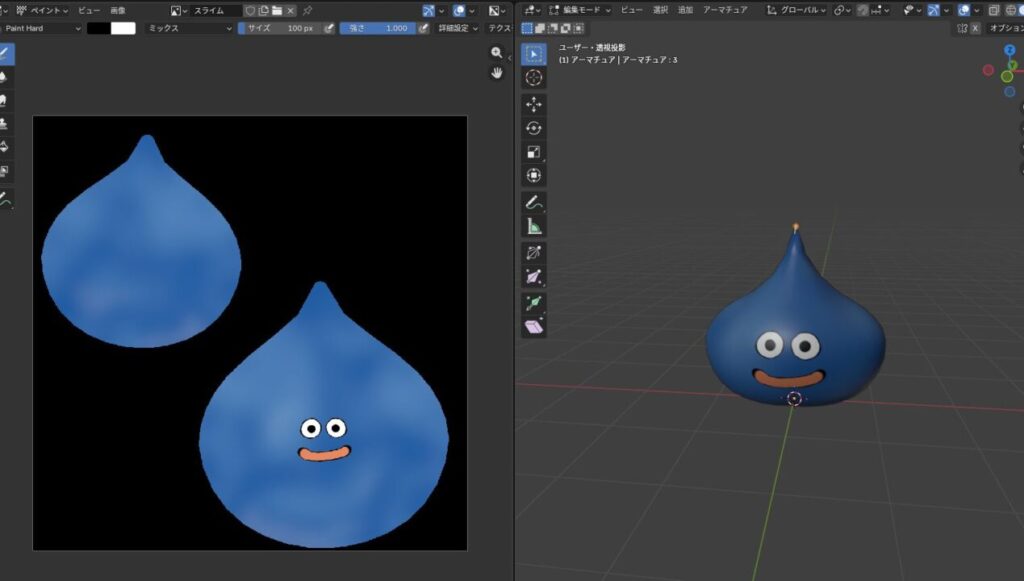Image resolution: width=1024 pixels, height=581 pixels.
Task: Expand the 編集モード mode selector
Action: [578, 9]
